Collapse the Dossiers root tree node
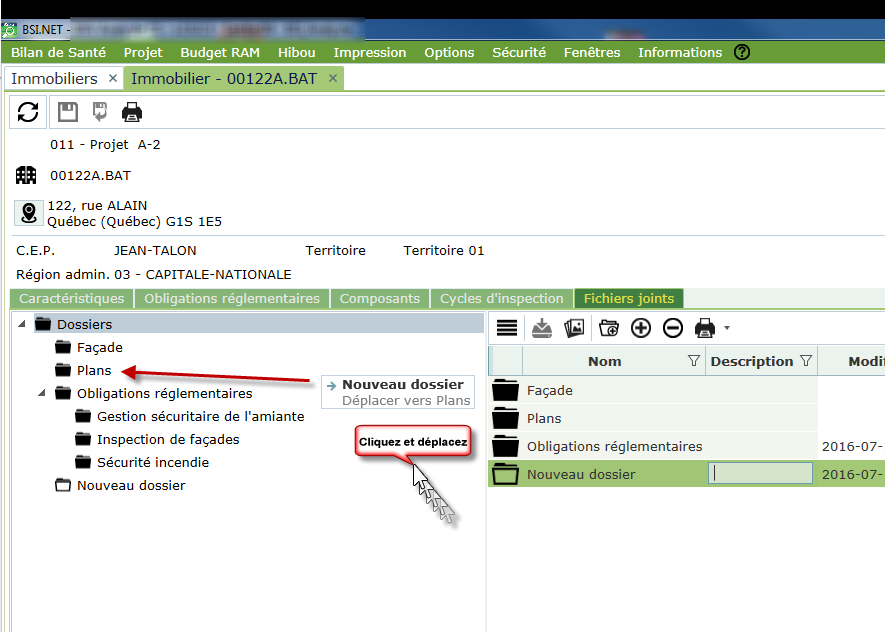Screen dimensions: 885x632 [22, 324]
